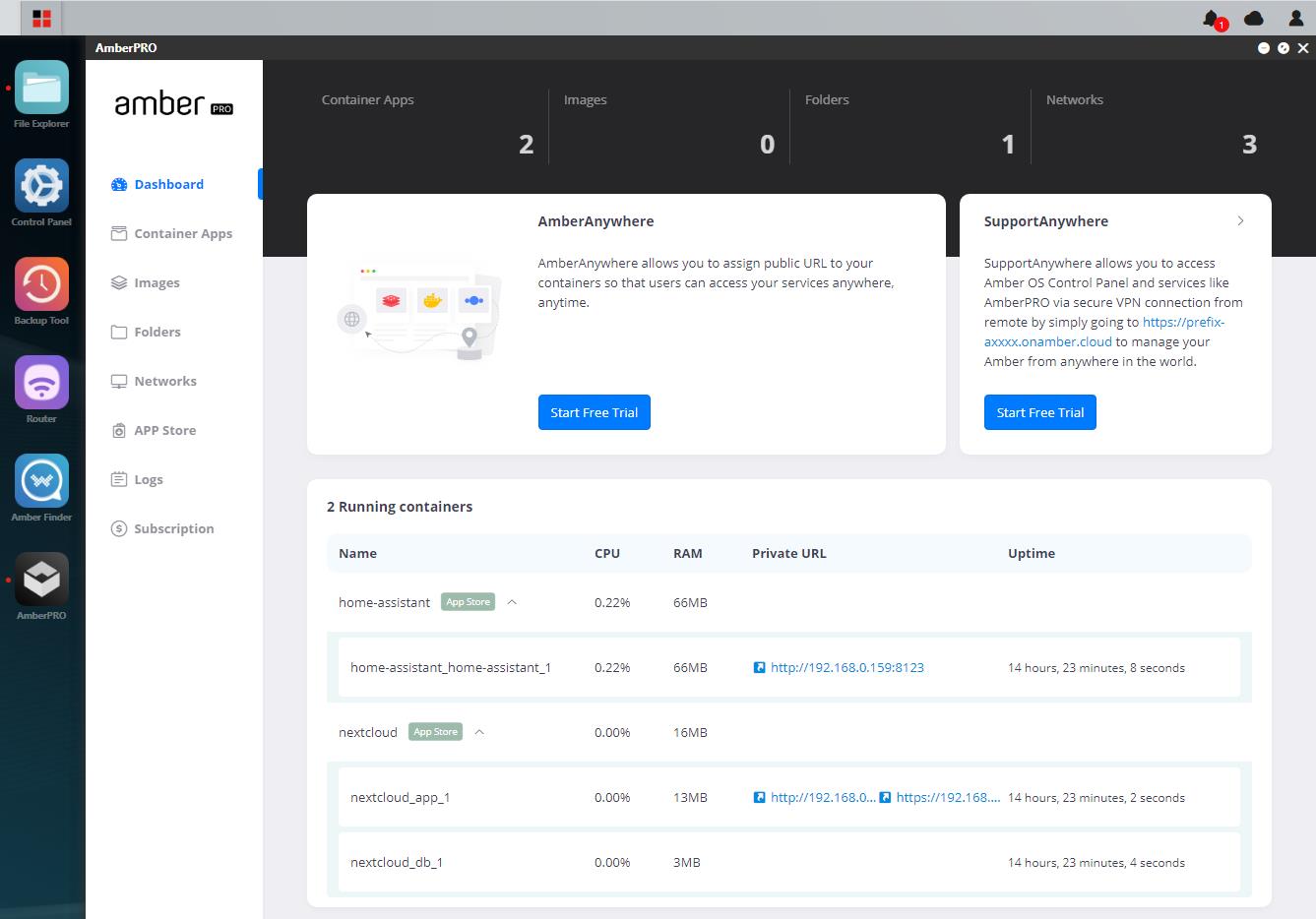Click the red start menu grid icon

pyautogui.click(x=41, y=18)
